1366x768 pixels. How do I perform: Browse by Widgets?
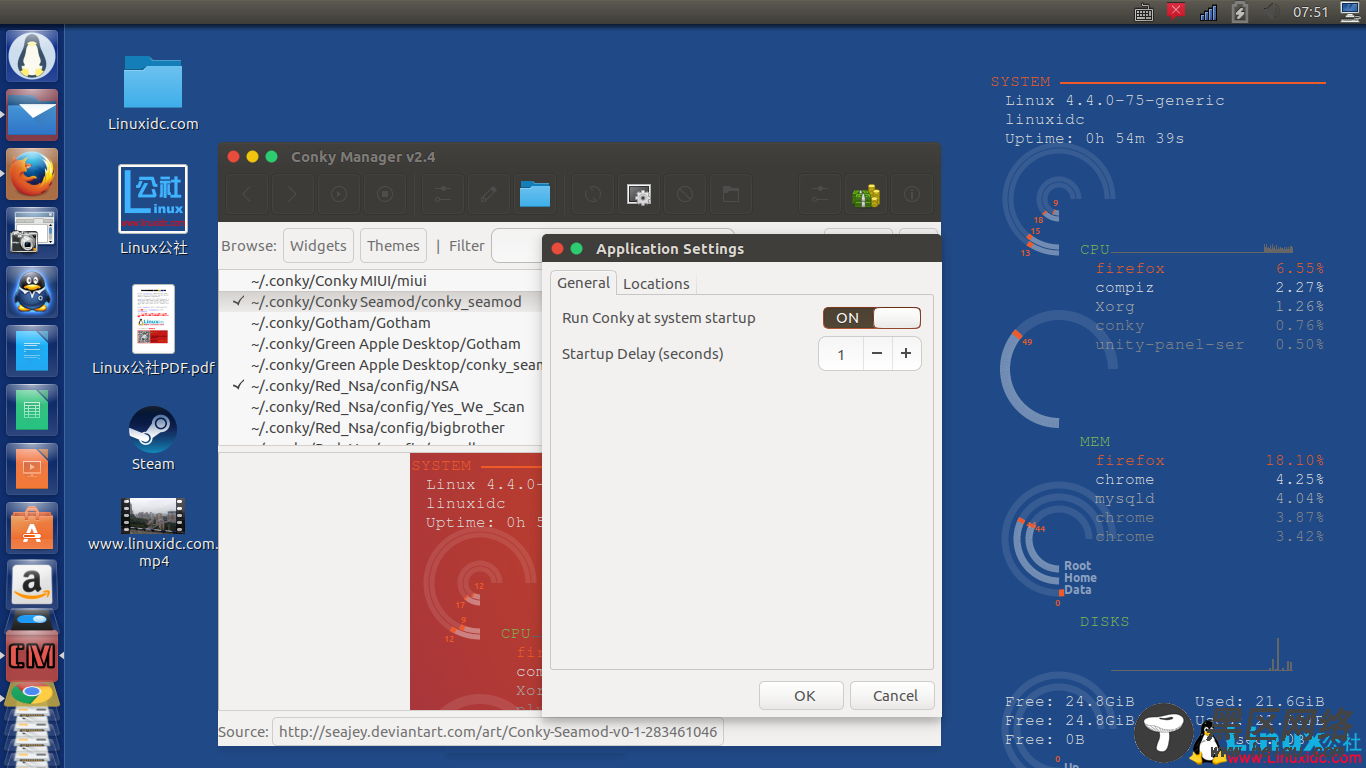click(318, 246)
